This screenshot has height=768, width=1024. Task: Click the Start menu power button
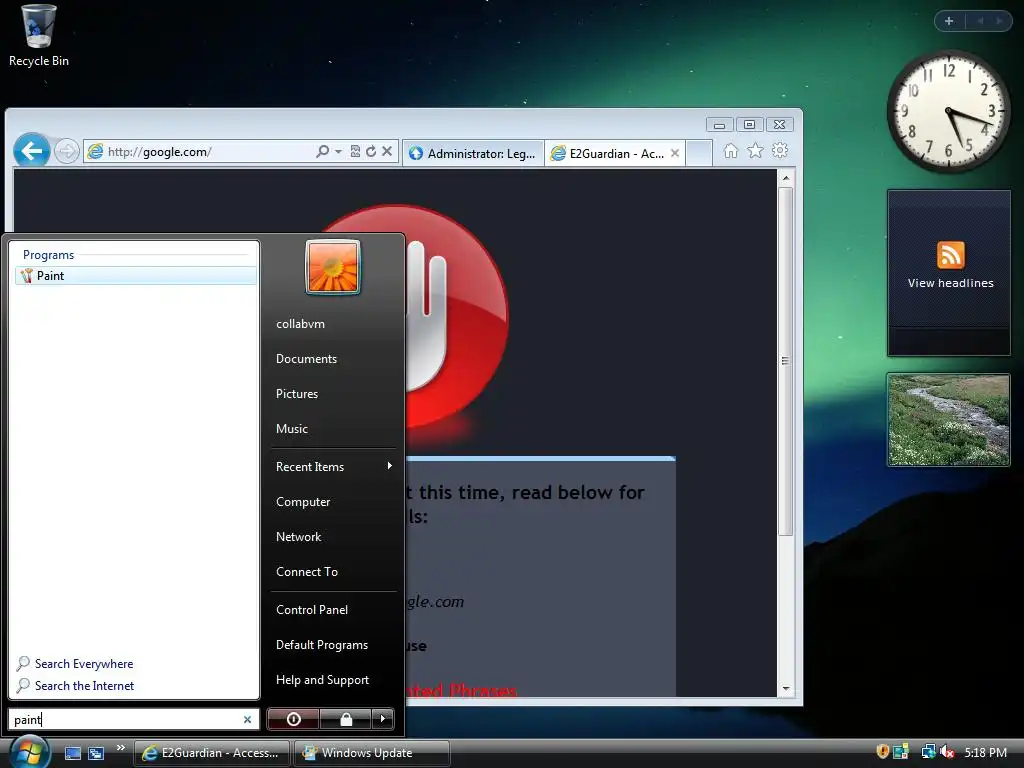coord(293,719)
